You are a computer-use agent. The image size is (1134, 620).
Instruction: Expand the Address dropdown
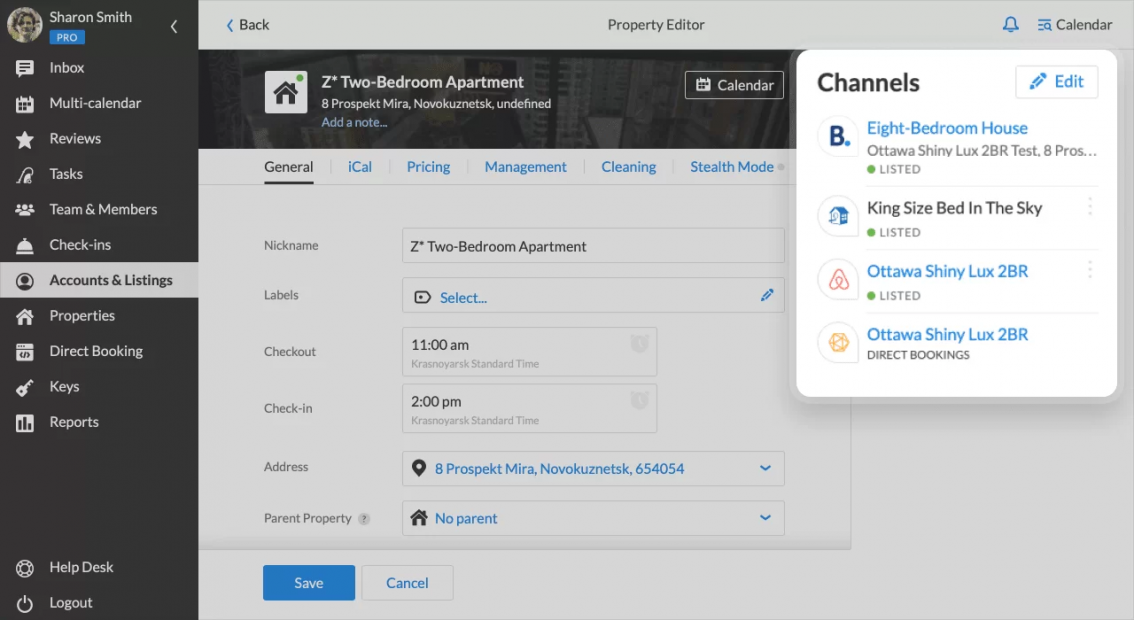pos(765,468)
